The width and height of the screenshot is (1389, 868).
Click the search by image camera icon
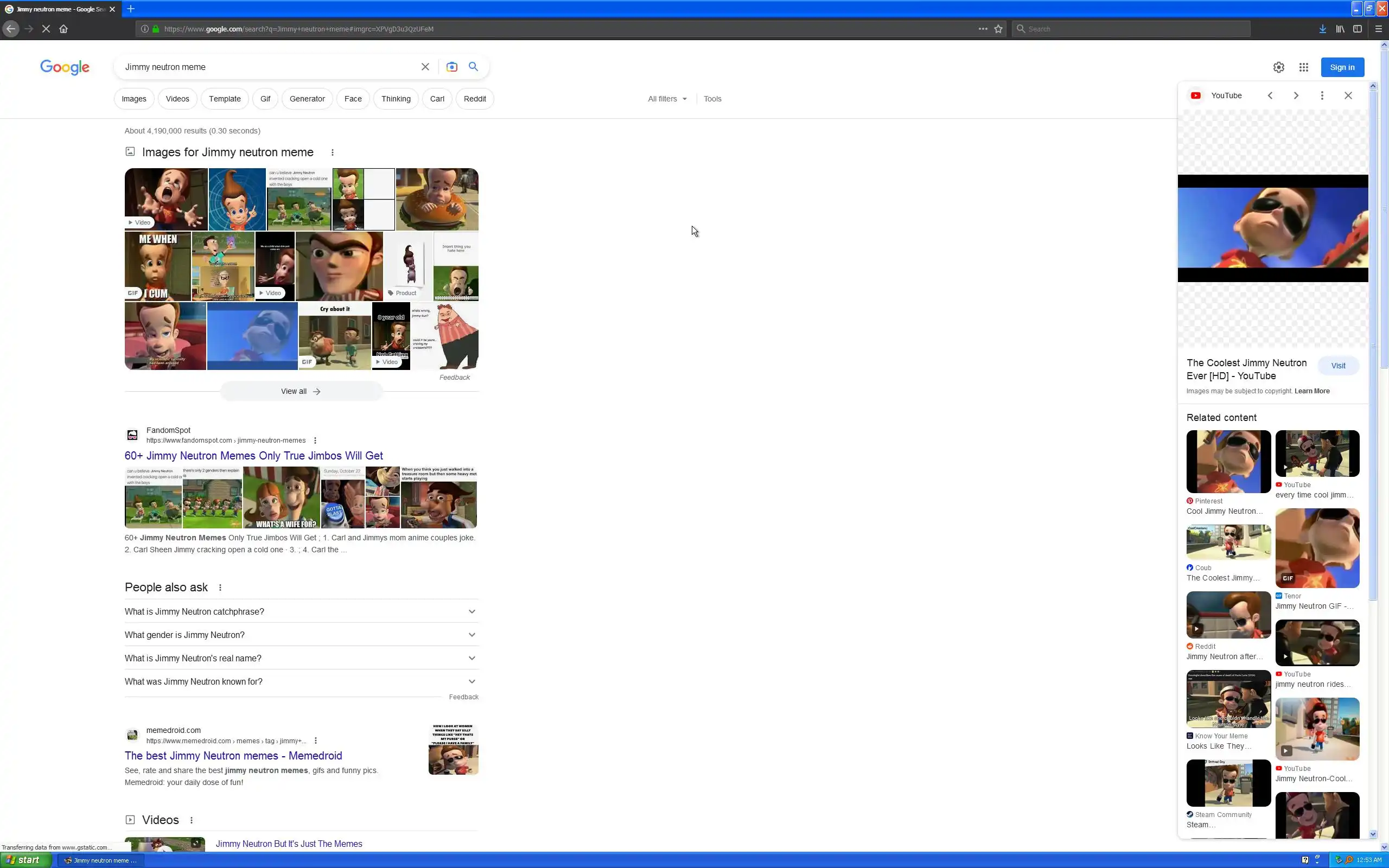tap(452, 67)
